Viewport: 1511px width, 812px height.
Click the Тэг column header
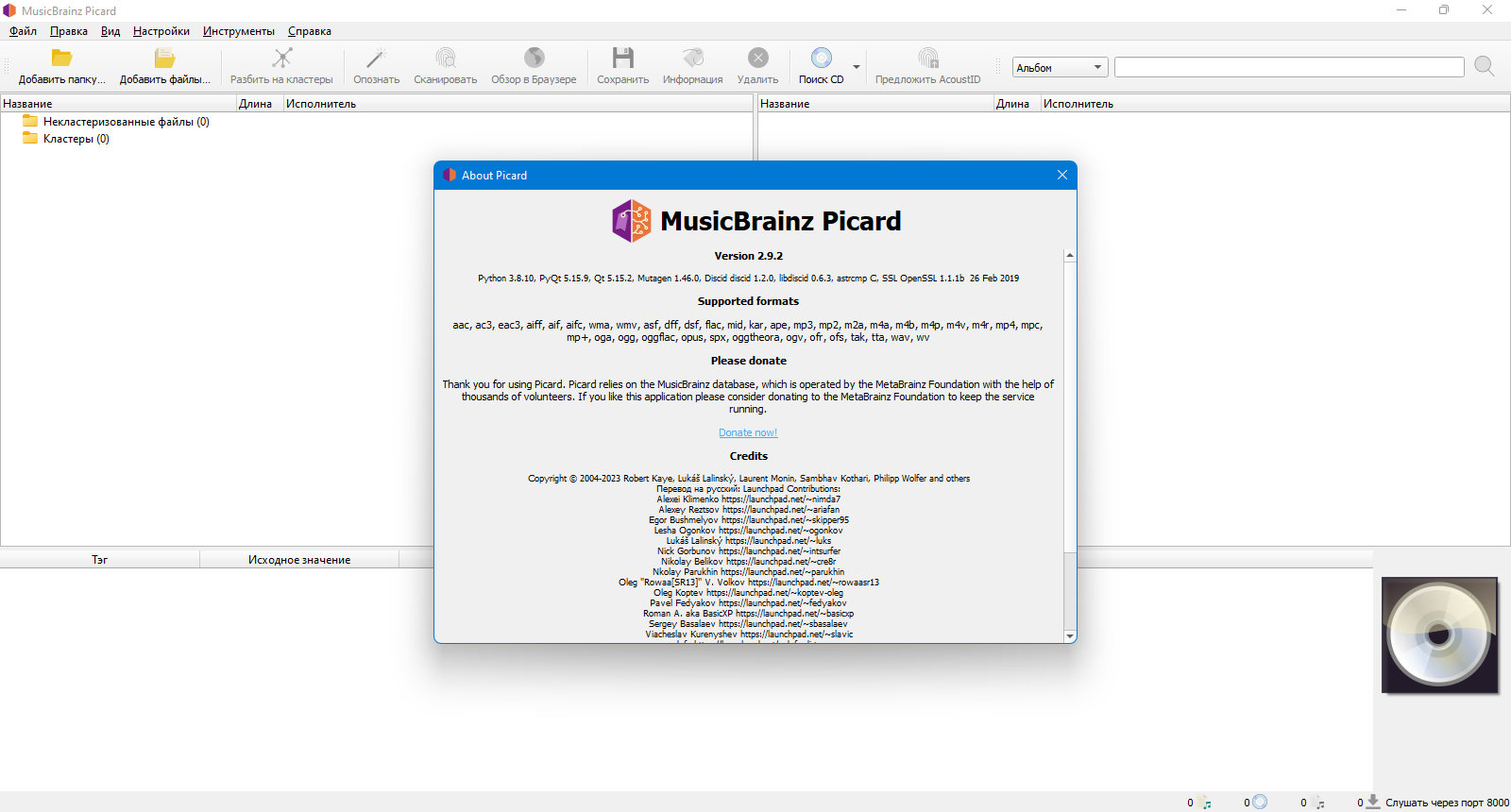(99, 560)
